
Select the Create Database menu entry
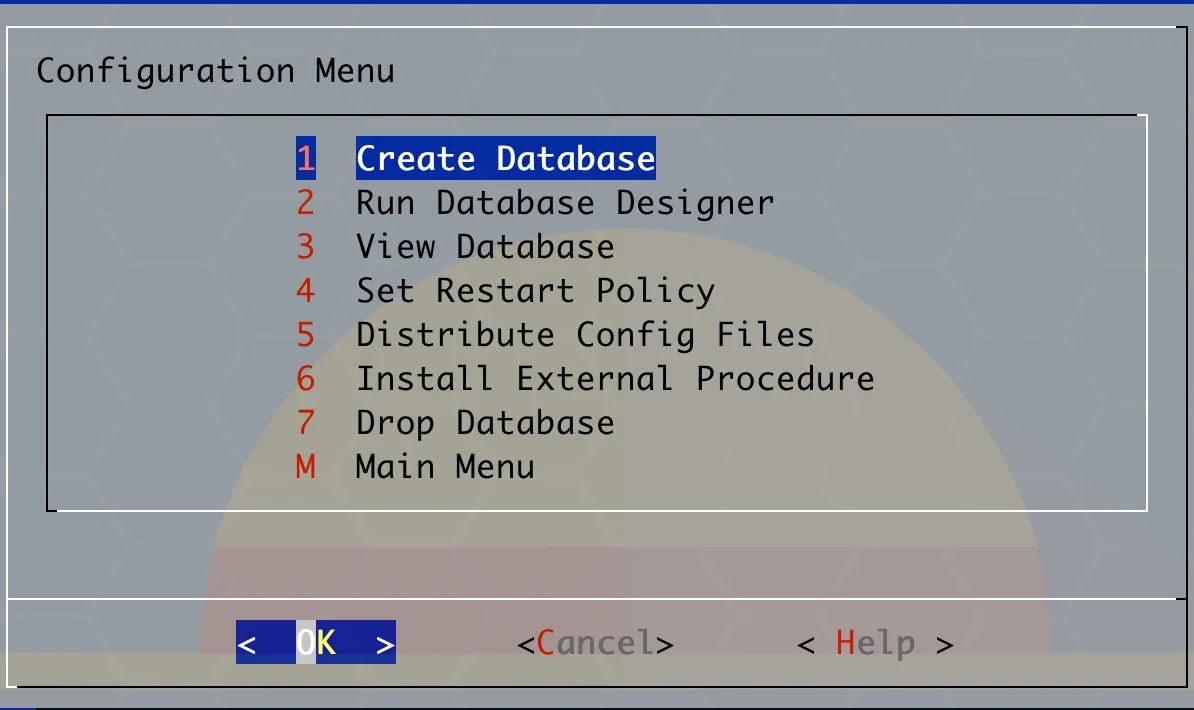tap(505, 159)
